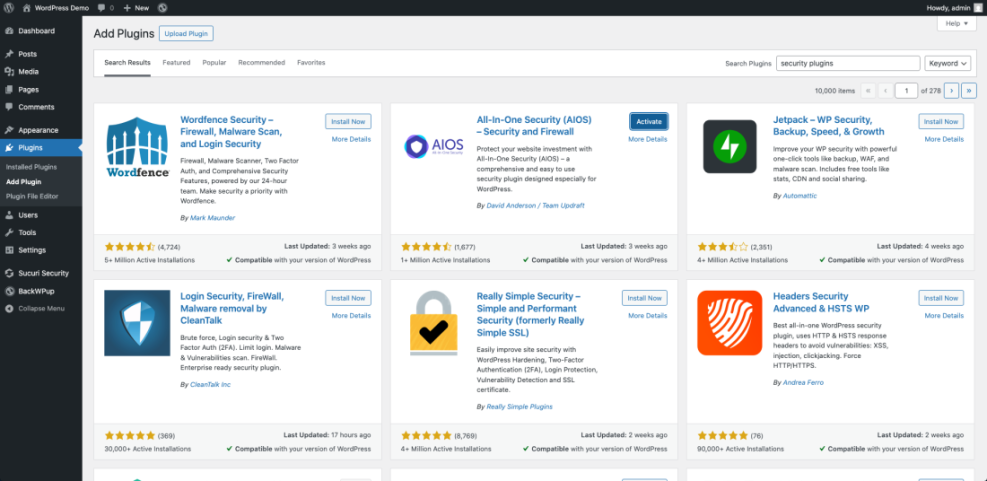Open the CleanTalk Inc author link
Image resolution: width=987 pixels, height=481 pixels.
coord(210,384)
